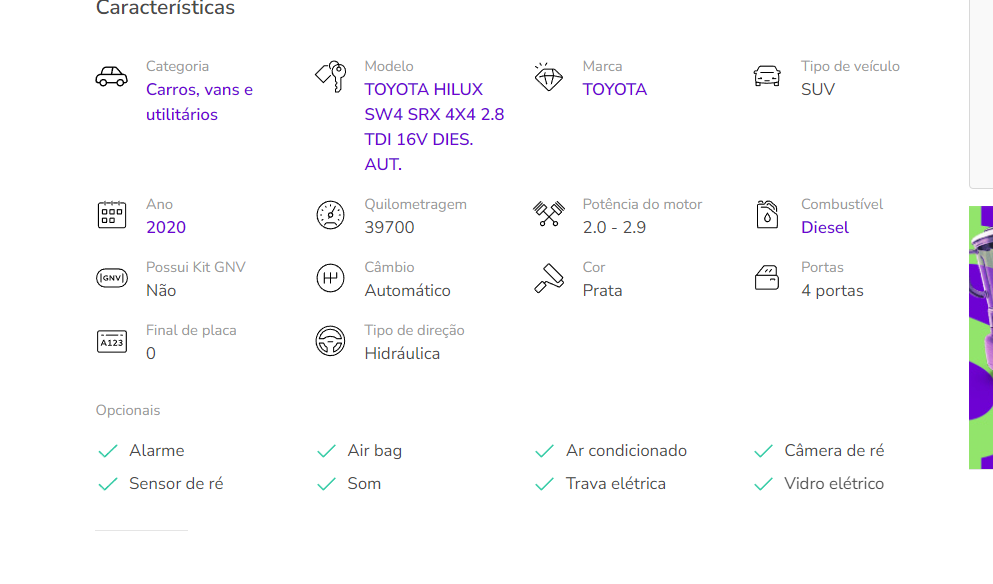993x584 pixels.
Task: Click the pistons icon beside Potência do motor
Action: pyautogui.click(x=548, y=215)
